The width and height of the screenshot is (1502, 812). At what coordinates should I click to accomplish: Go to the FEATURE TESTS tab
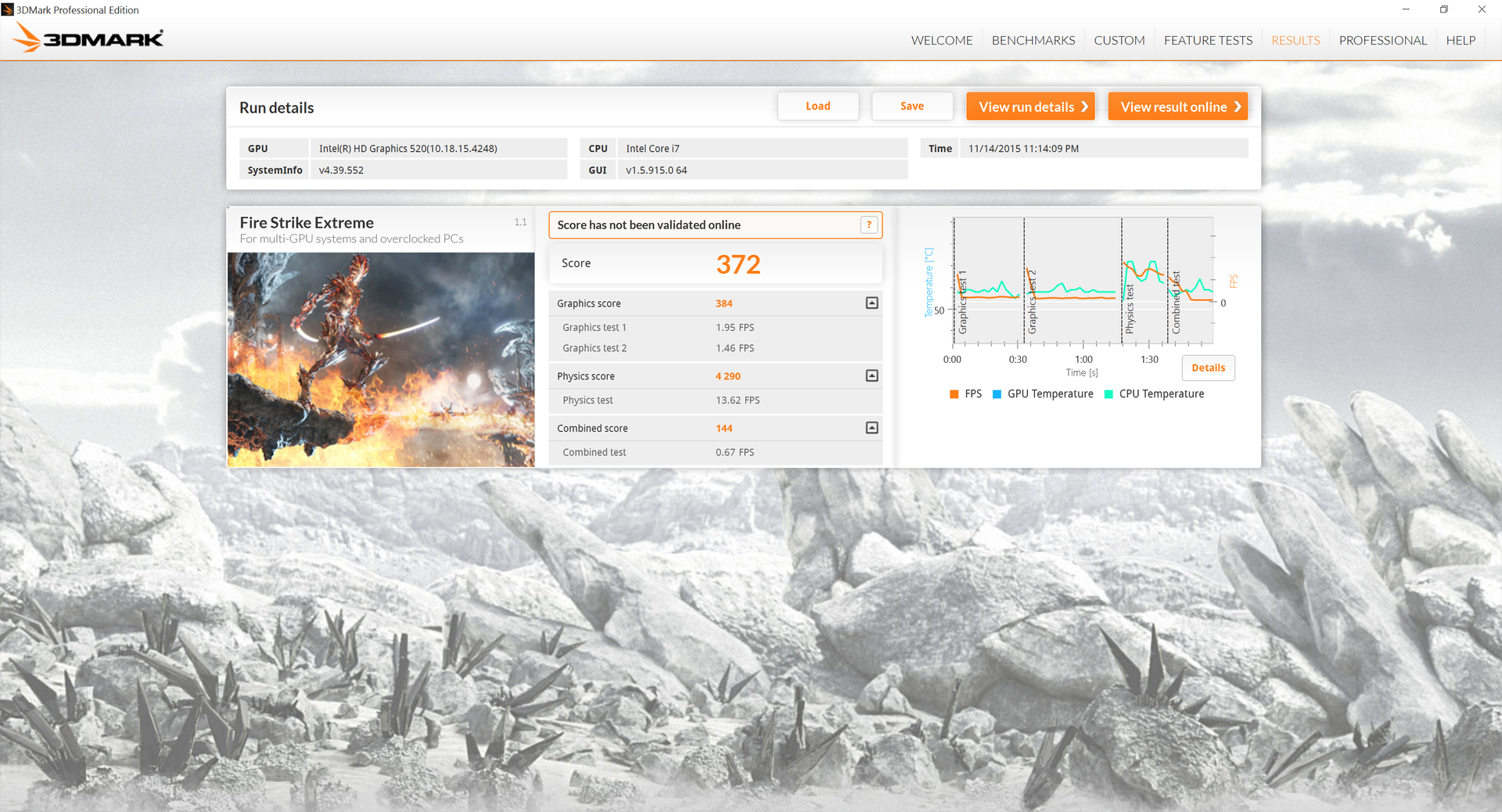1208,40
